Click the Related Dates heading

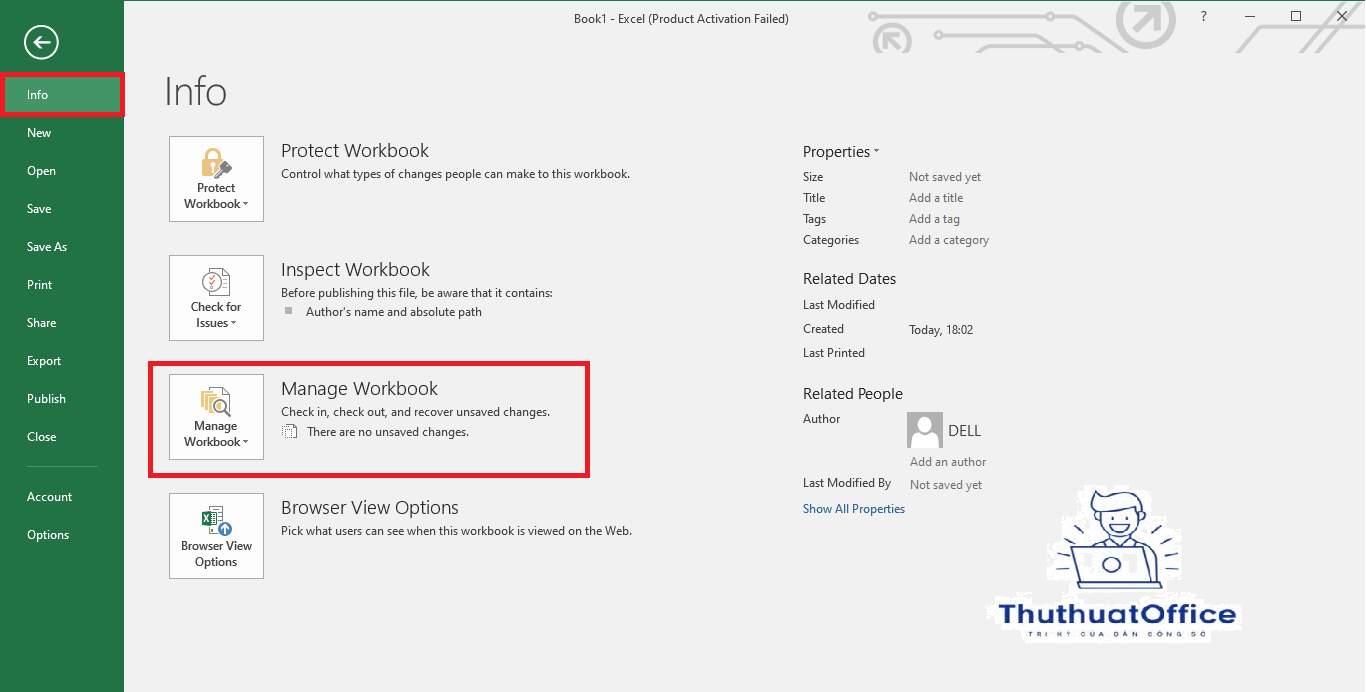coord(850,279)
